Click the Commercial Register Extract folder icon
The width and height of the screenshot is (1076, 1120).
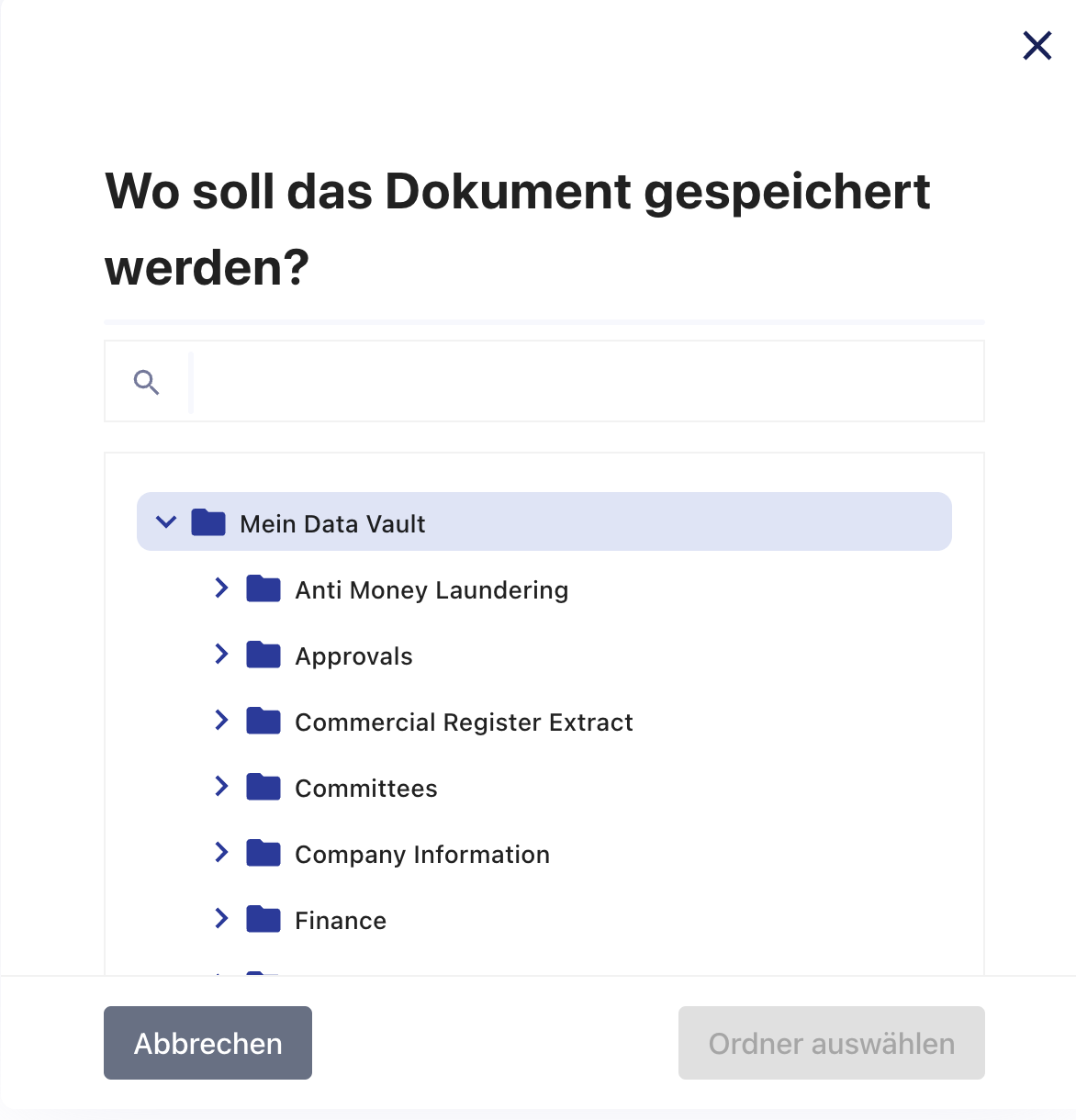[x=263, y=721]
